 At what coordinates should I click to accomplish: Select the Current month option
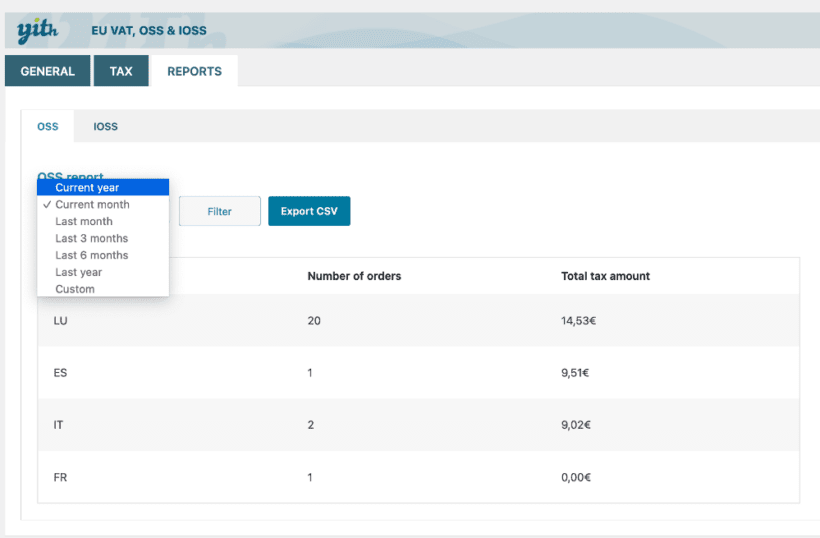pos(103,204)
